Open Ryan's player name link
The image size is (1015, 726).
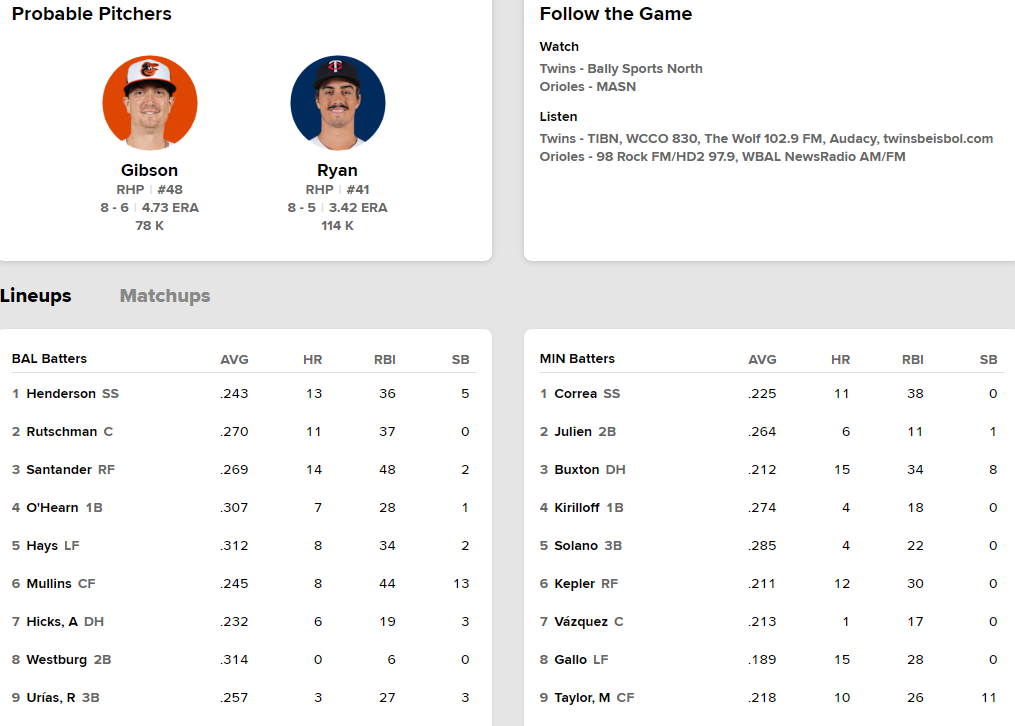click(x=338, y=170)
